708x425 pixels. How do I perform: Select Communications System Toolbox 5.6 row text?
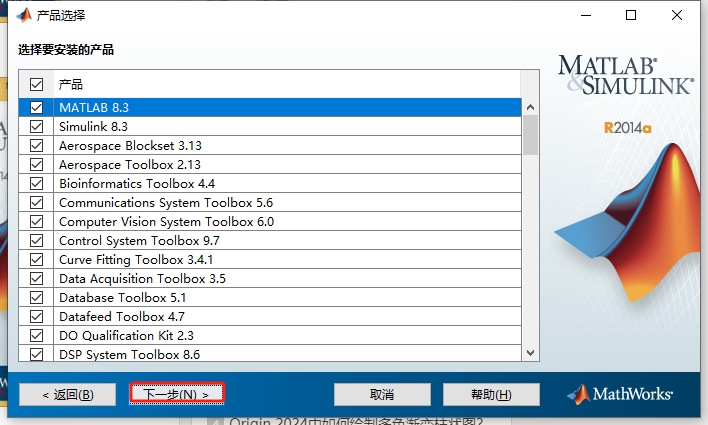166,202
